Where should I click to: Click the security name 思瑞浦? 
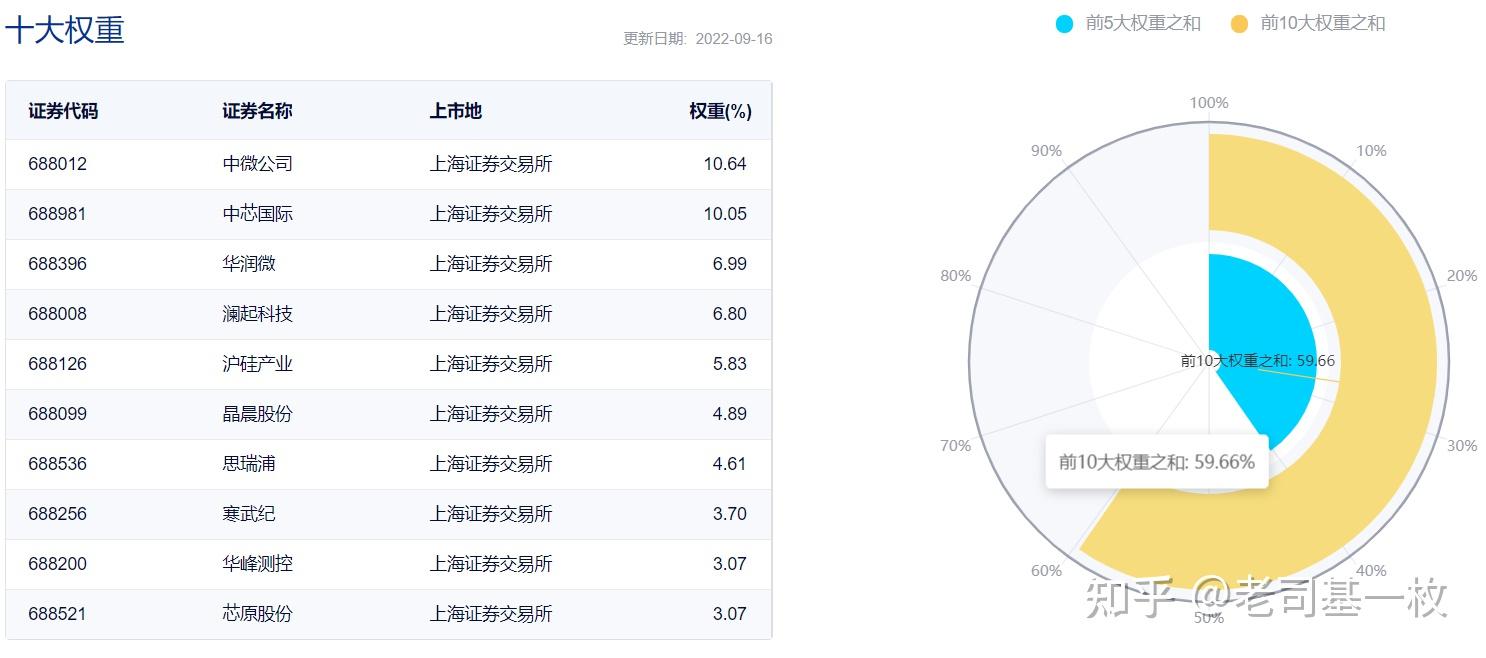click(x=249, y=464)
